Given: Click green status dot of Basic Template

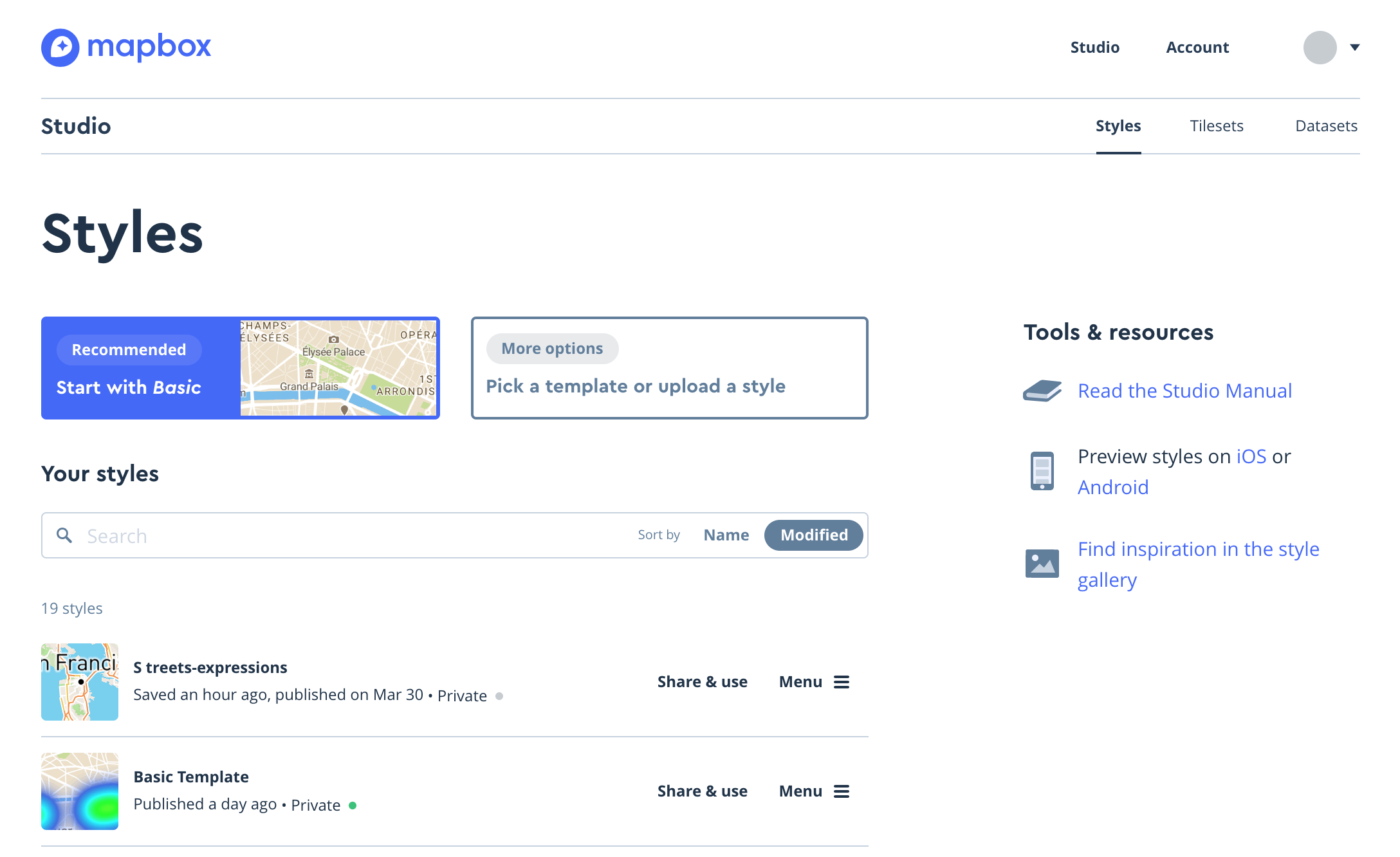Looking at the screenshot, I should (x=353, y=806).
